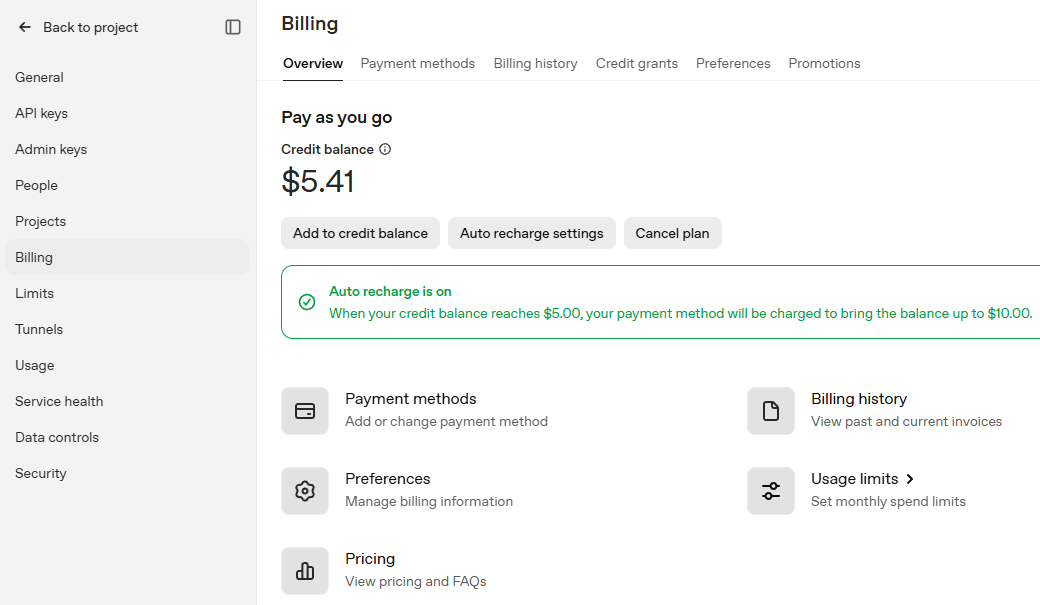This screenshot has width=1040, height=605.
Task: Collapse the sidebar panel icon
Action: pyautogui.click(x=233, y=27)
